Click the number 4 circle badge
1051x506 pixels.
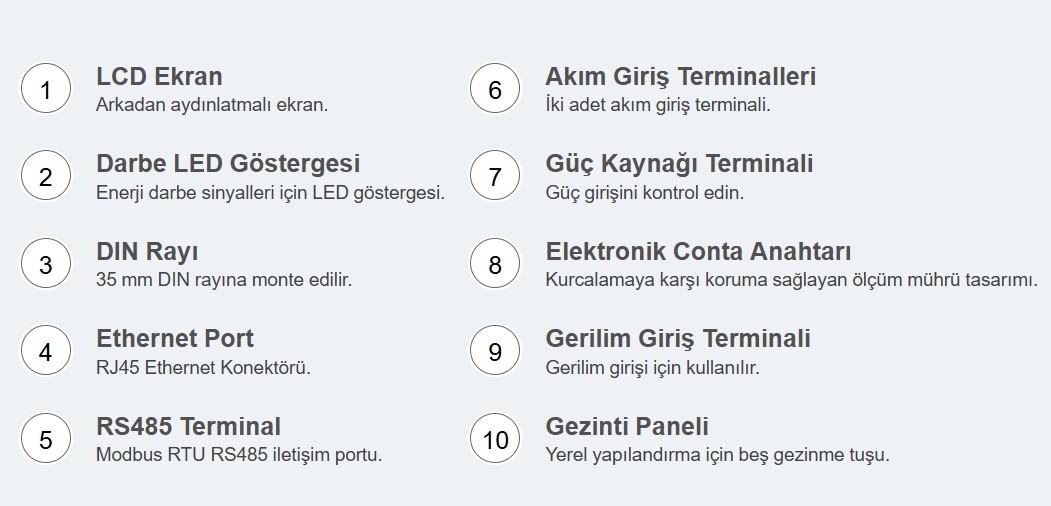(45, 352)
